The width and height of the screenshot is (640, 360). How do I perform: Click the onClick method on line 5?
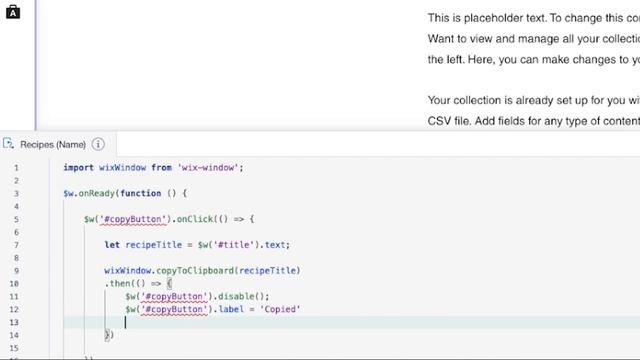coord(195,219)
